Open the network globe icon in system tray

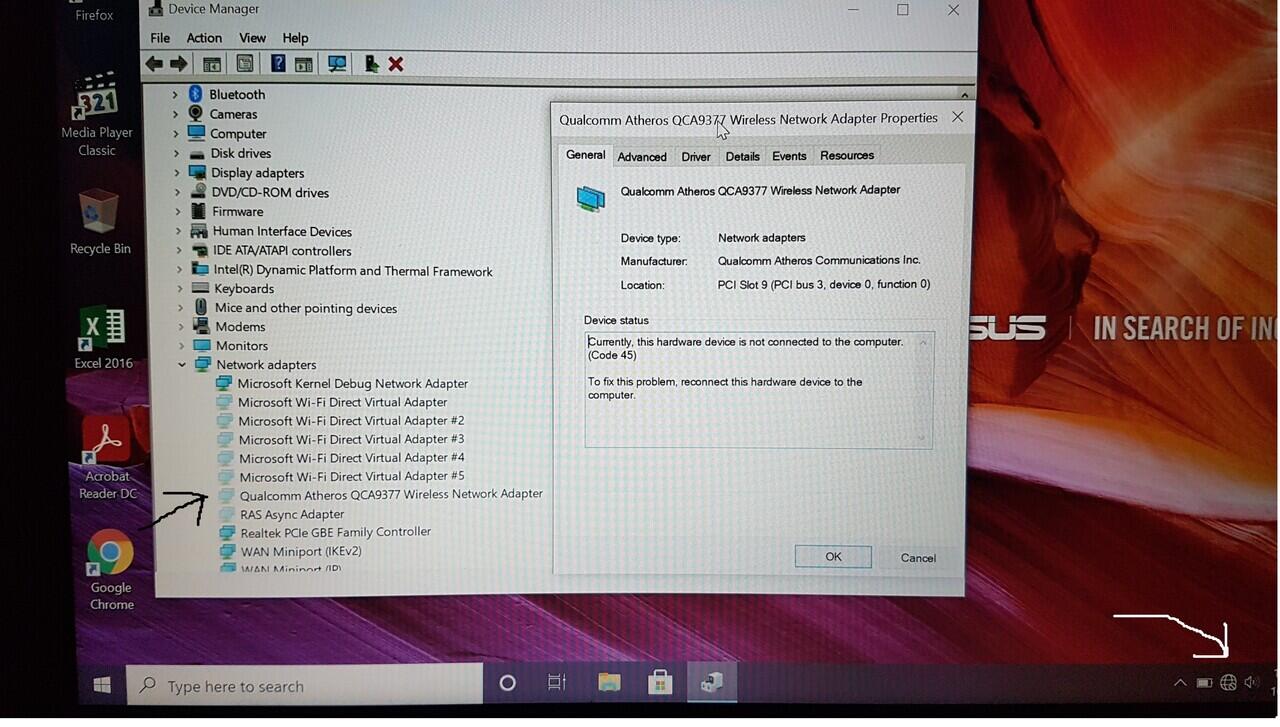1228,683
